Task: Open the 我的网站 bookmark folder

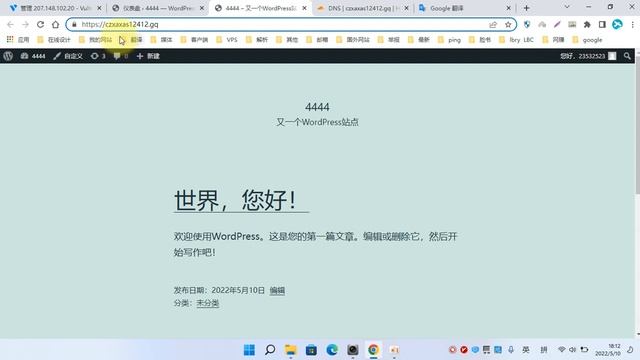Action: 96,40
